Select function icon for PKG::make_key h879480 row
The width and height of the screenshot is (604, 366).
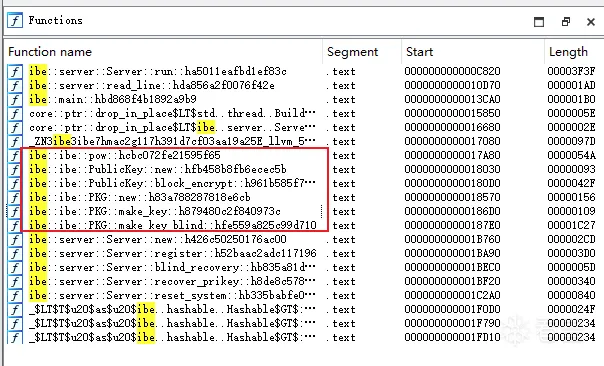[x=15, y=212]
